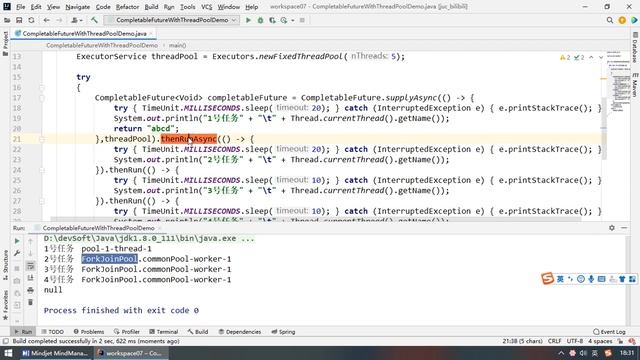Open the TODO tool window
Image resolution: width=640 pixels, height=360 pixels.
tap(53, 332)
